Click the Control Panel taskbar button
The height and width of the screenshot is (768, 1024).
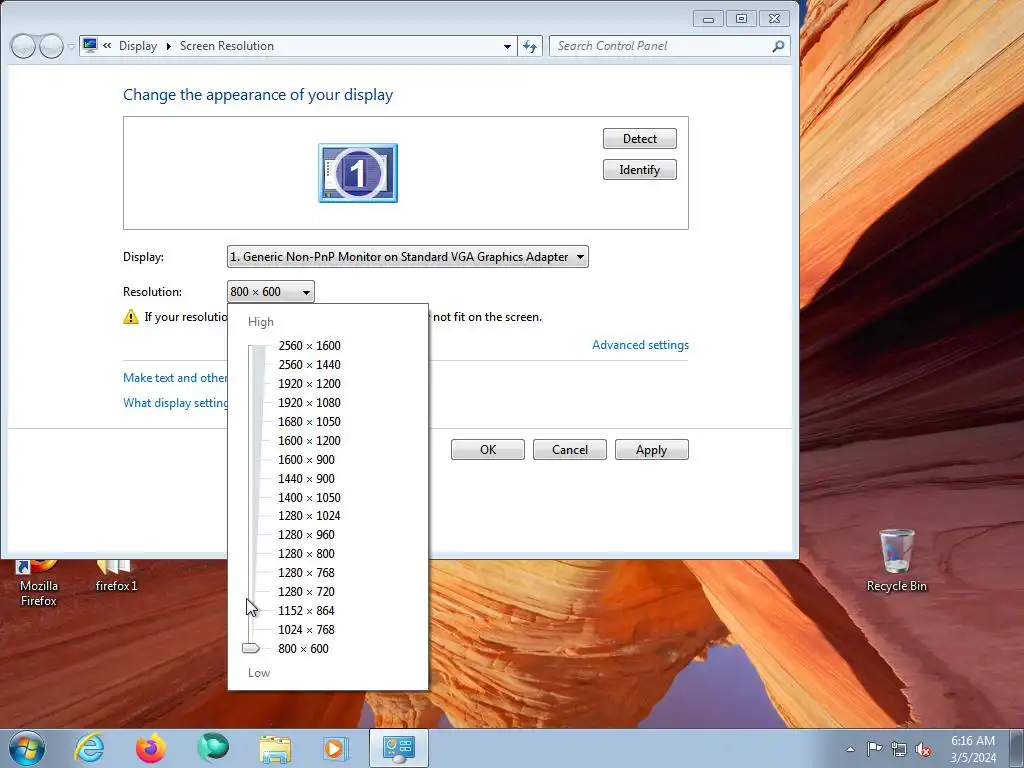coord(398,748)
